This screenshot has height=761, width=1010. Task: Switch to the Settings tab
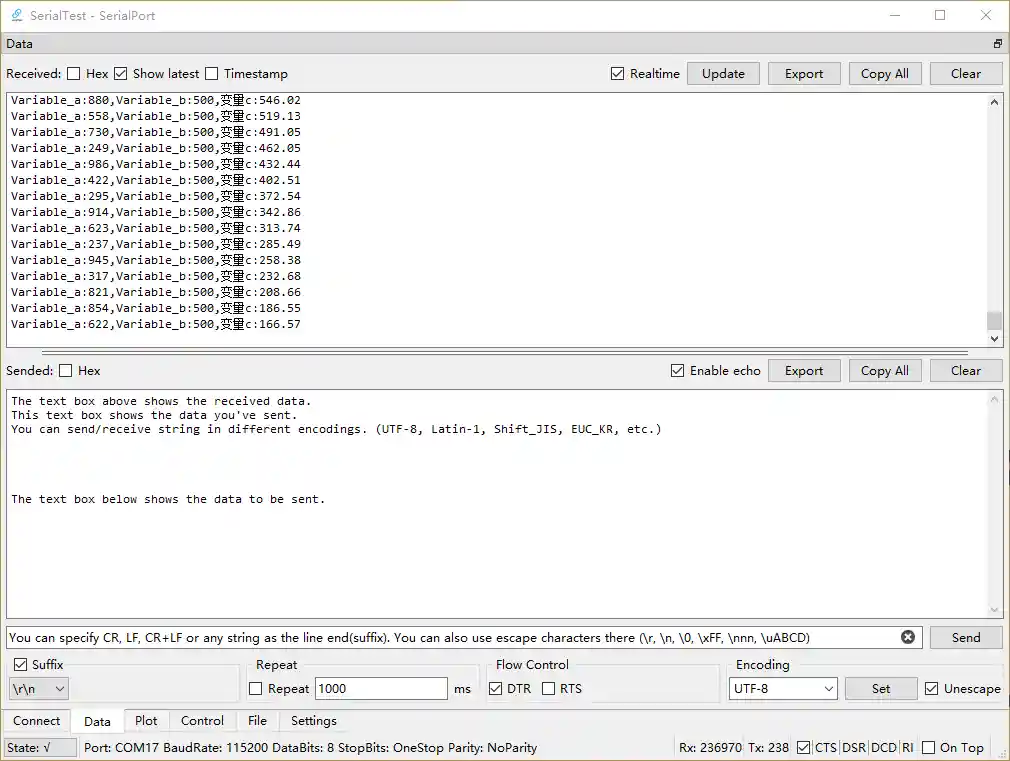(x=314, y=720)
